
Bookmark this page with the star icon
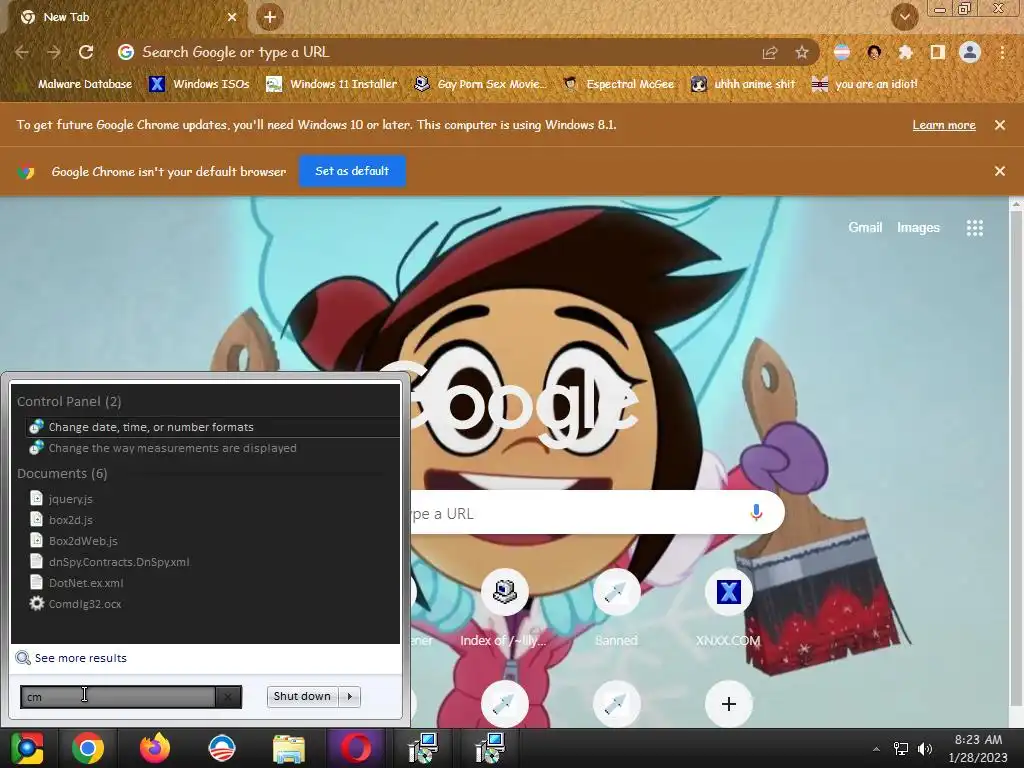[x=802, y=52]
